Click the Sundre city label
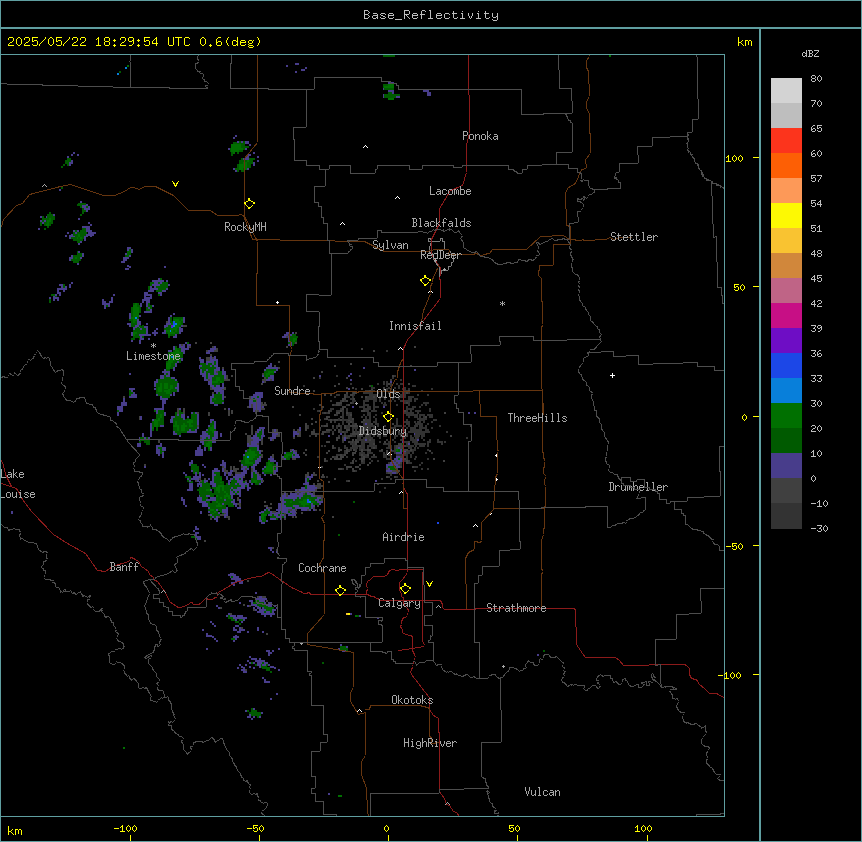 [292, 391]
